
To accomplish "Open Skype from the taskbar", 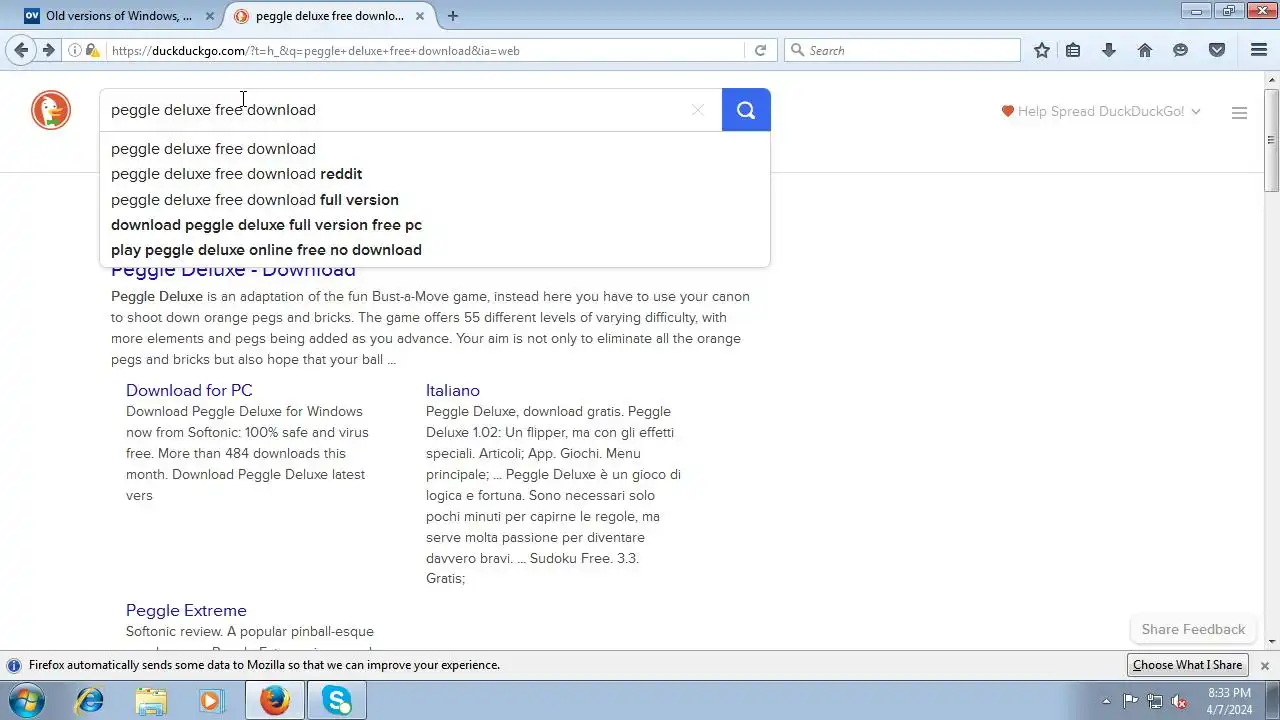I will point(337,701).
